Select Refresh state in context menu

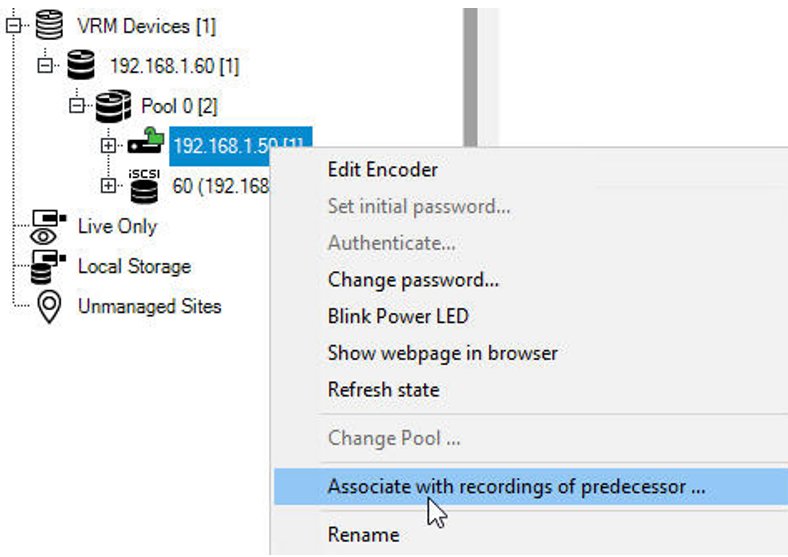tap(383, 389)
